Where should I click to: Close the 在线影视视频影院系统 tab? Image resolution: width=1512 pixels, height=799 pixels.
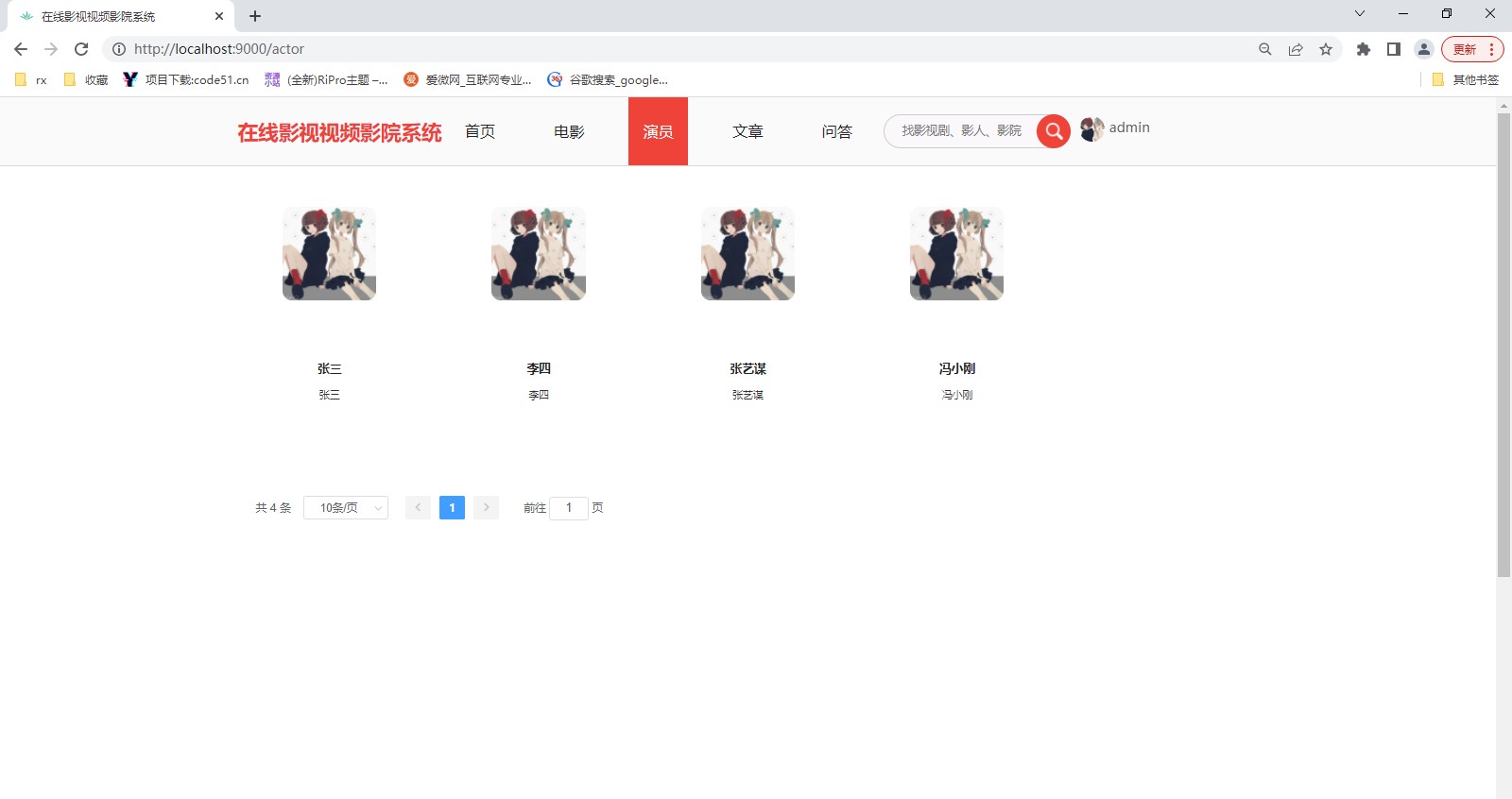pos(219,16)
